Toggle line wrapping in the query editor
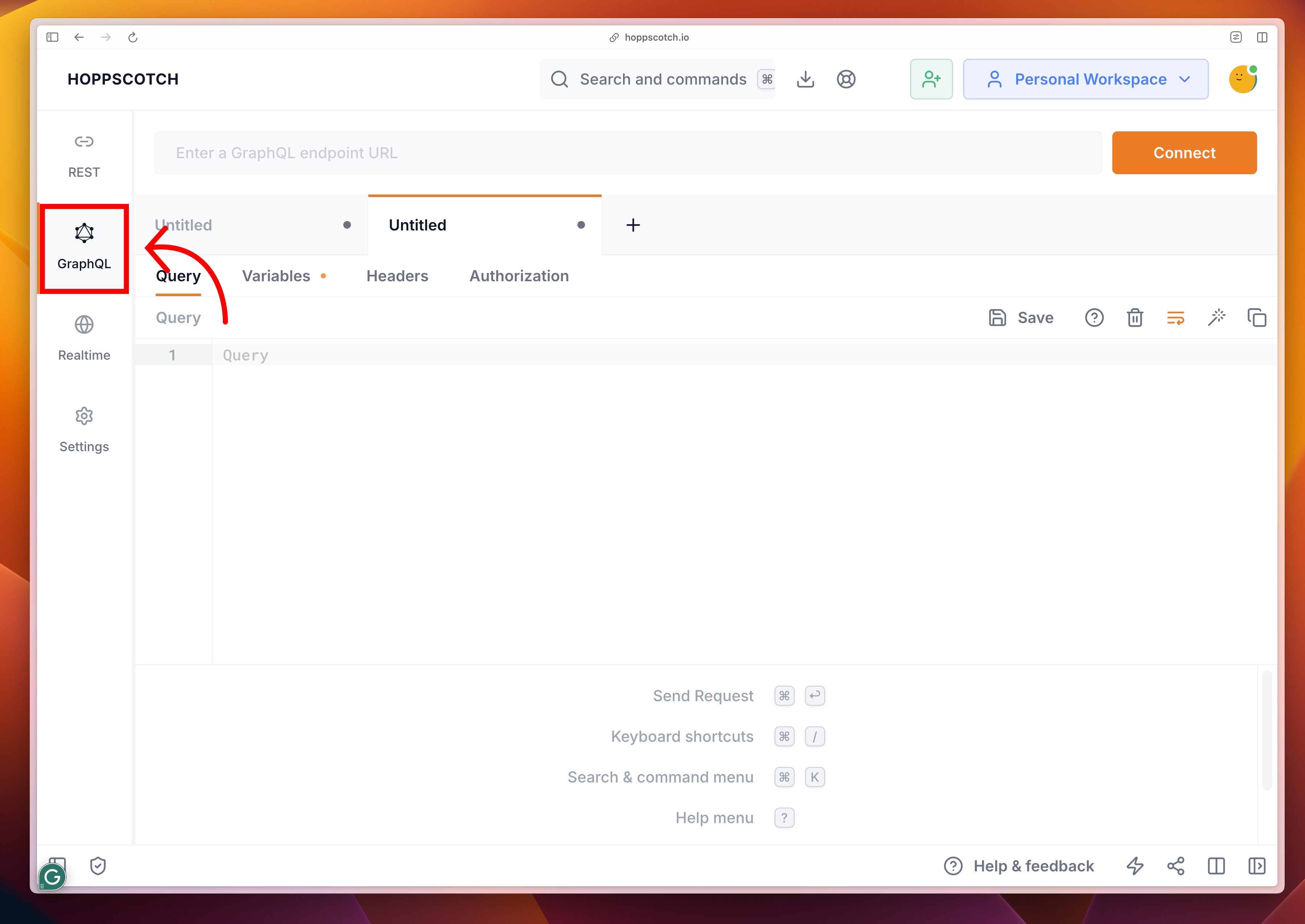 tap(1175, 318)
